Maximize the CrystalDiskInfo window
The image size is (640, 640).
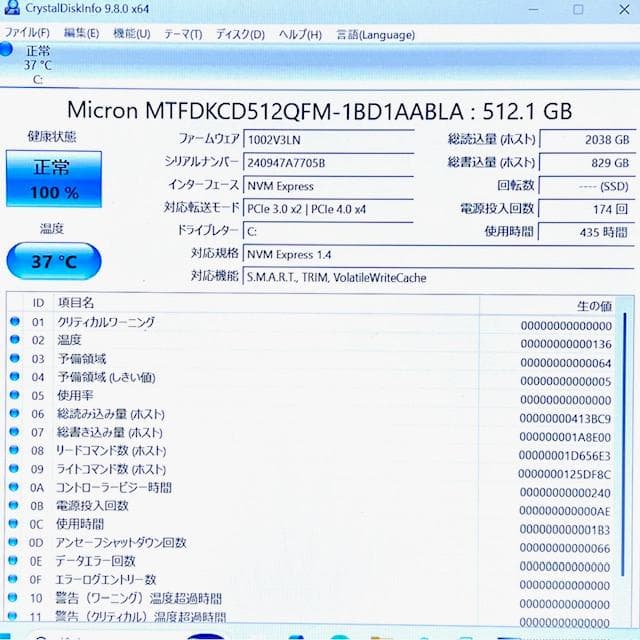point(578,9)
